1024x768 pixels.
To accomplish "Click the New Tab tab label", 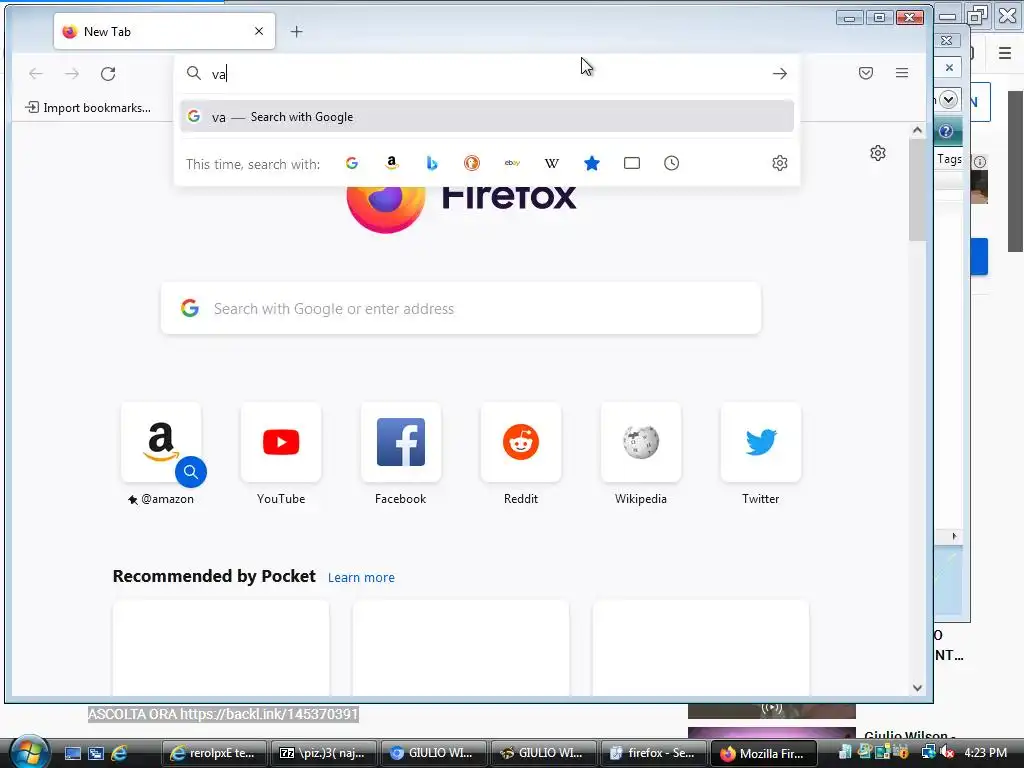I will (107, 32).
